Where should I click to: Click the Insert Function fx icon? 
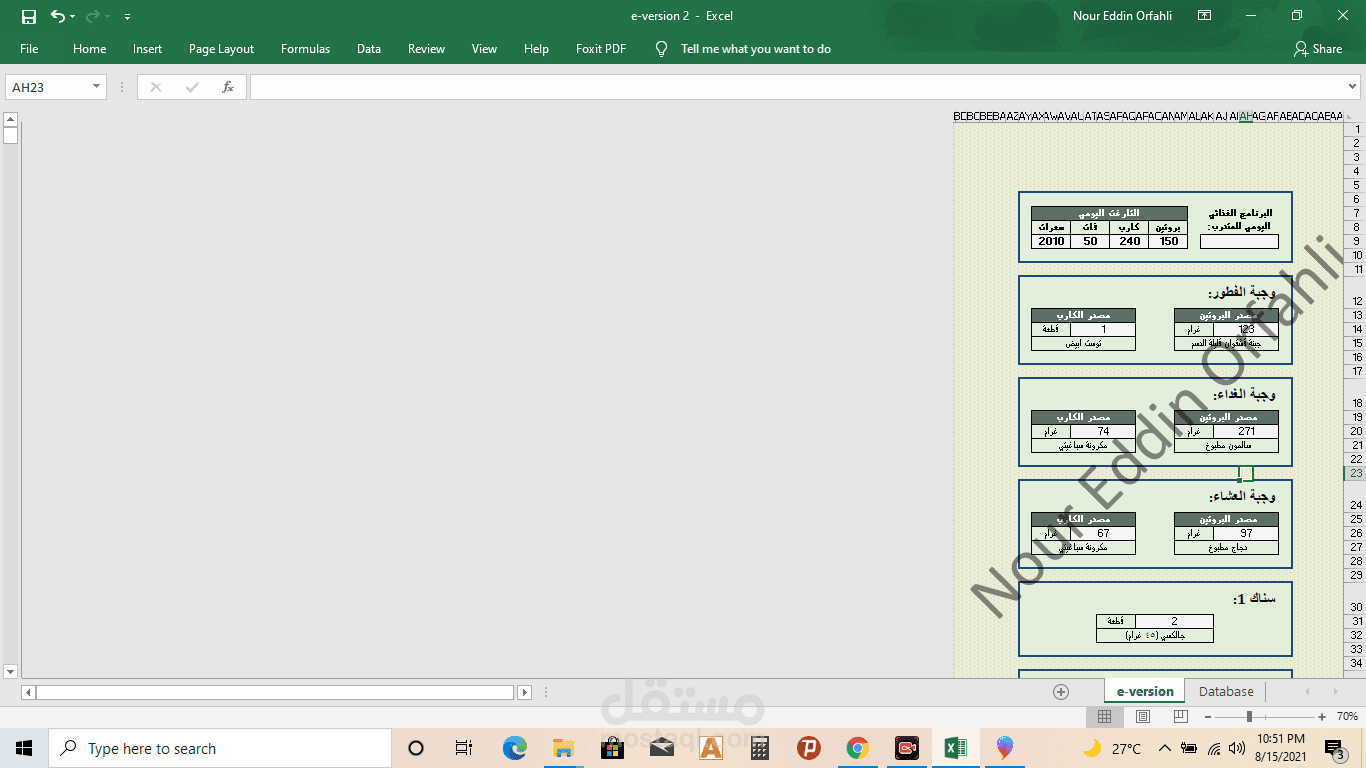(x=228, y=87)
